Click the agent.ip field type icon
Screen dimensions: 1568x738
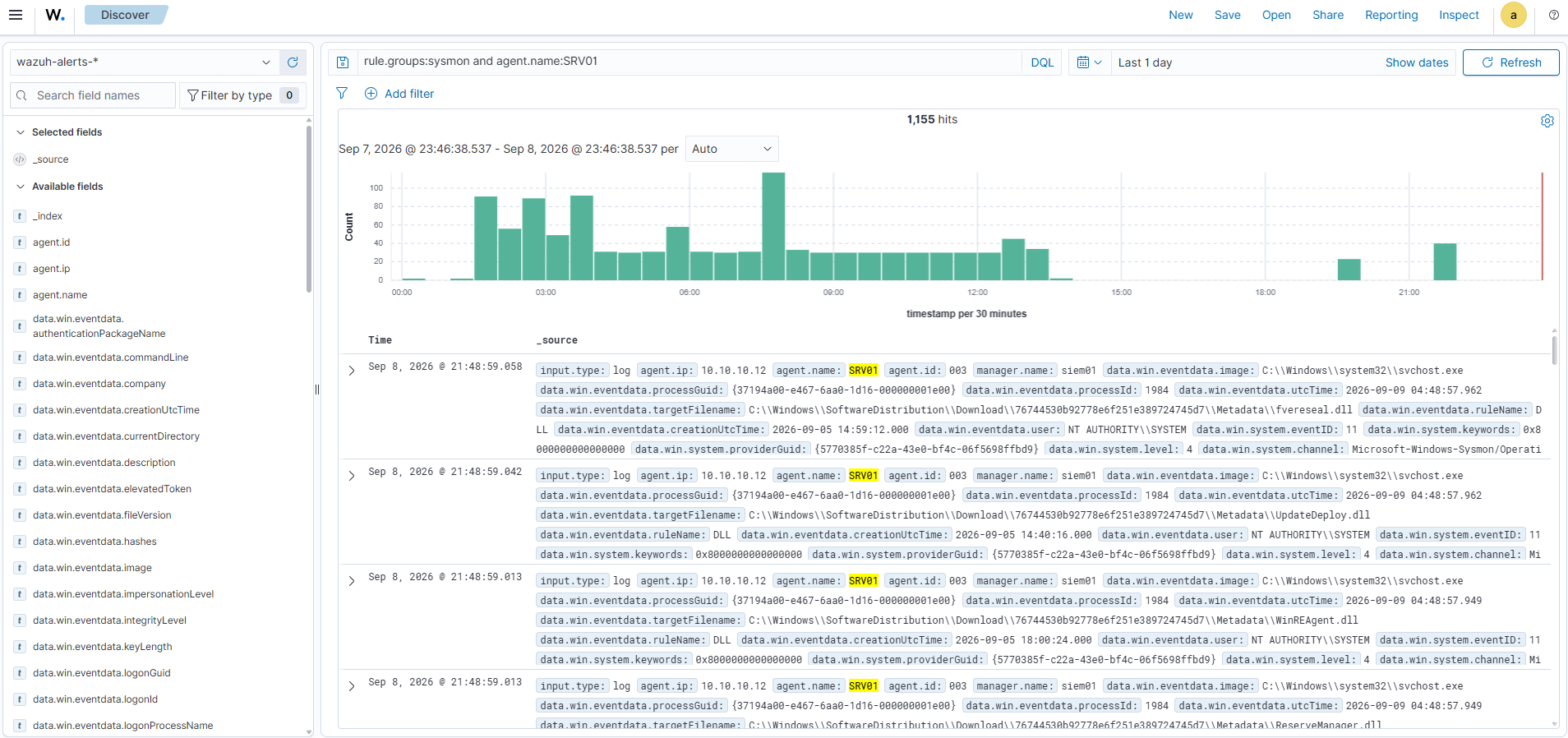click(x=20, y=269)
